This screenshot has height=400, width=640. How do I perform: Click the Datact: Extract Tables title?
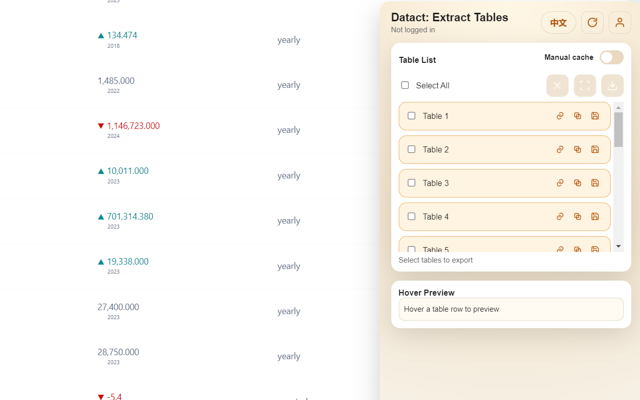[449, 17]
